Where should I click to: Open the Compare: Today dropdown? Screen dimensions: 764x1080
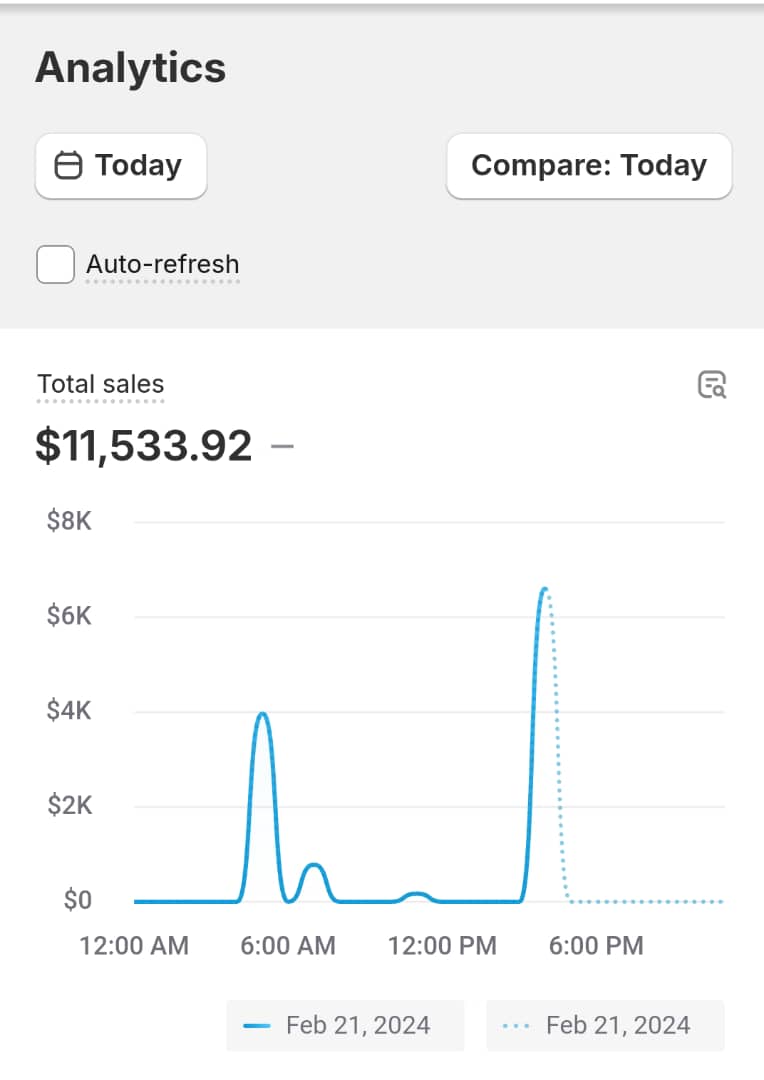tap(588, 165)
